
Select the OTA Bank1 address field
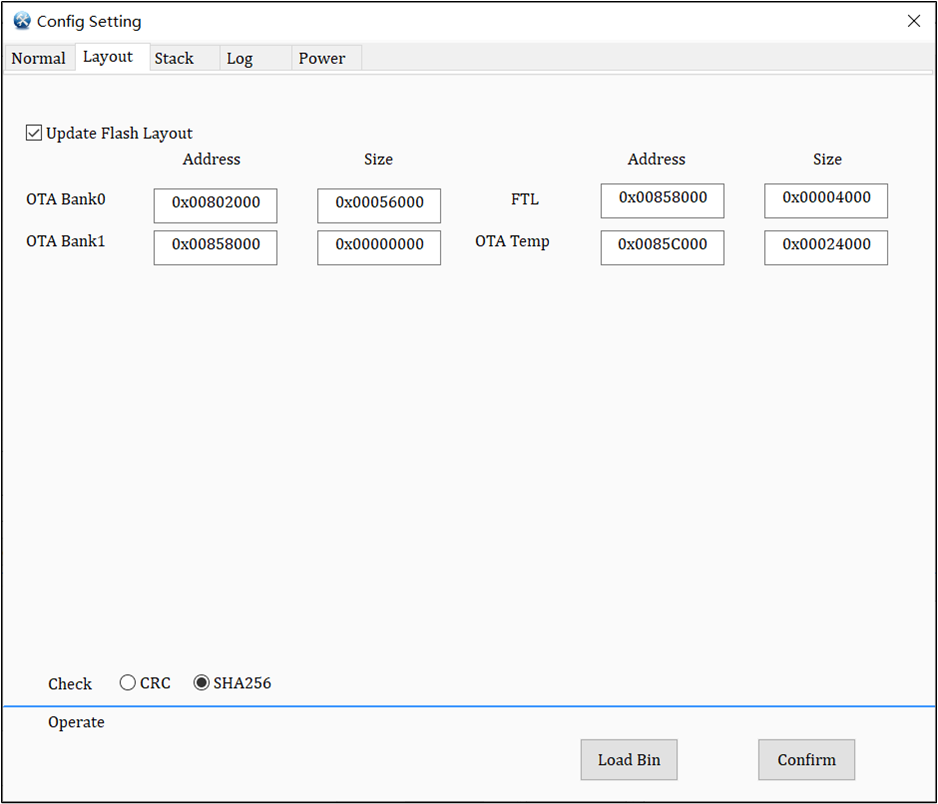click(215, 247)
